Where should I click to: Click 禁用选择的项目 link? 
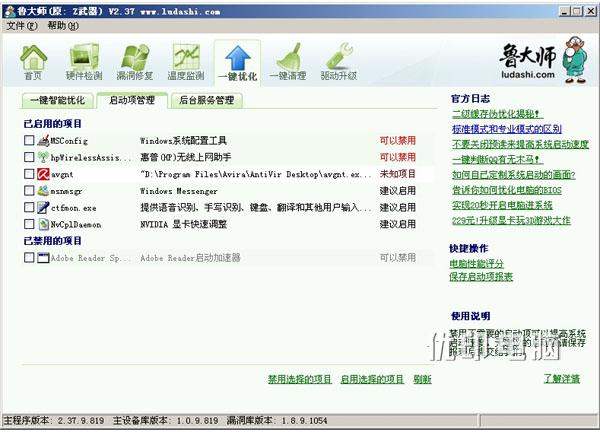(300, 379)
